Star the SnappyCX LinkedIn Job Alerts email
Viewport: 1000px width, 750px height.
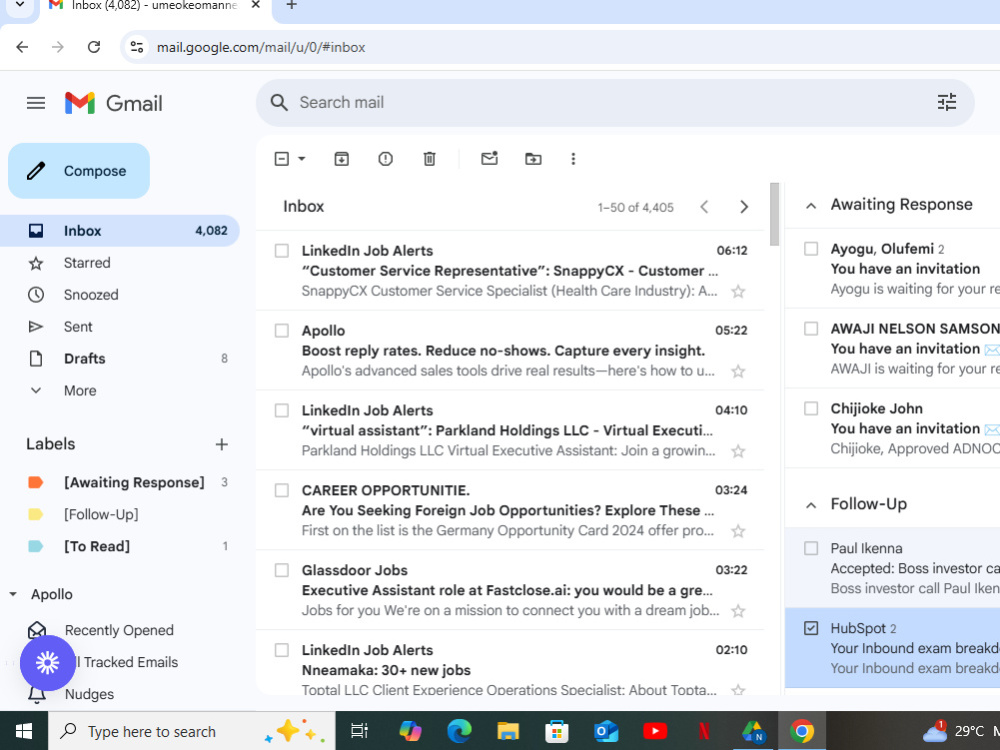pyautogui.click(x=738, y=291)
